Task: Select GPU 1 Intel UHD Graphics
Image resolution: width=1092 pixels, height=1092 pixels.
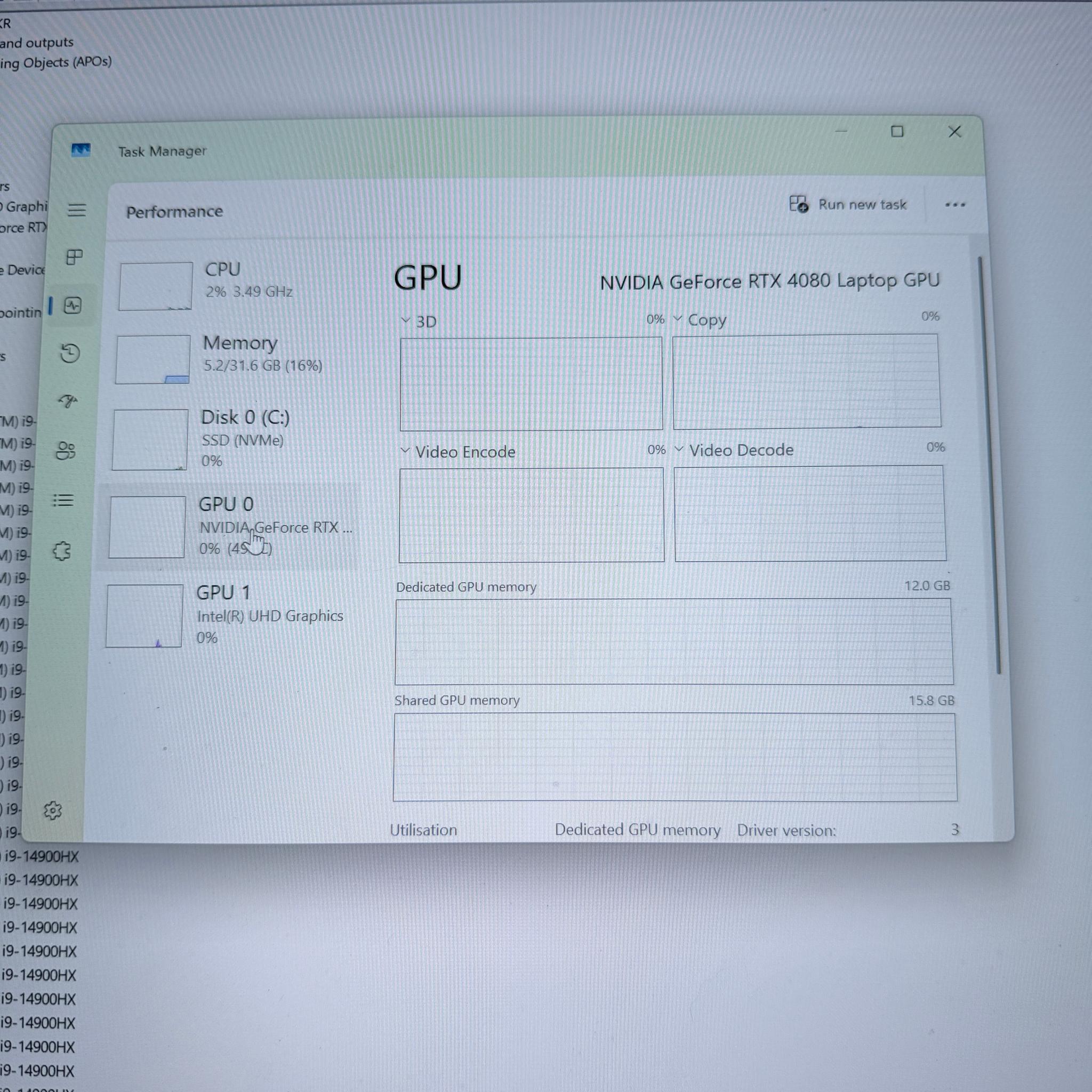Action: pos(232,615)
